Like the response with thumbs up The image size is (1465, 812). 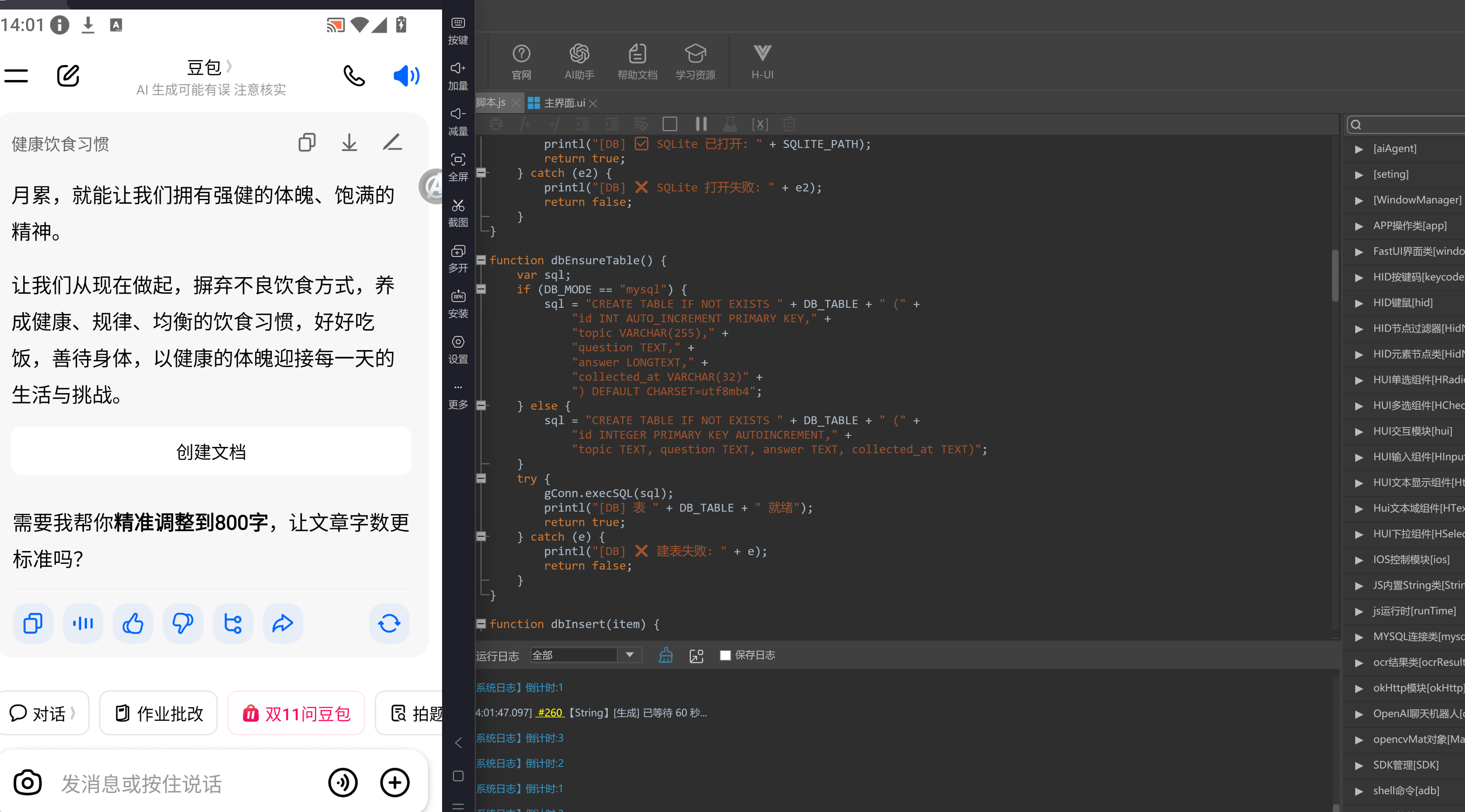tap(133, 623)
